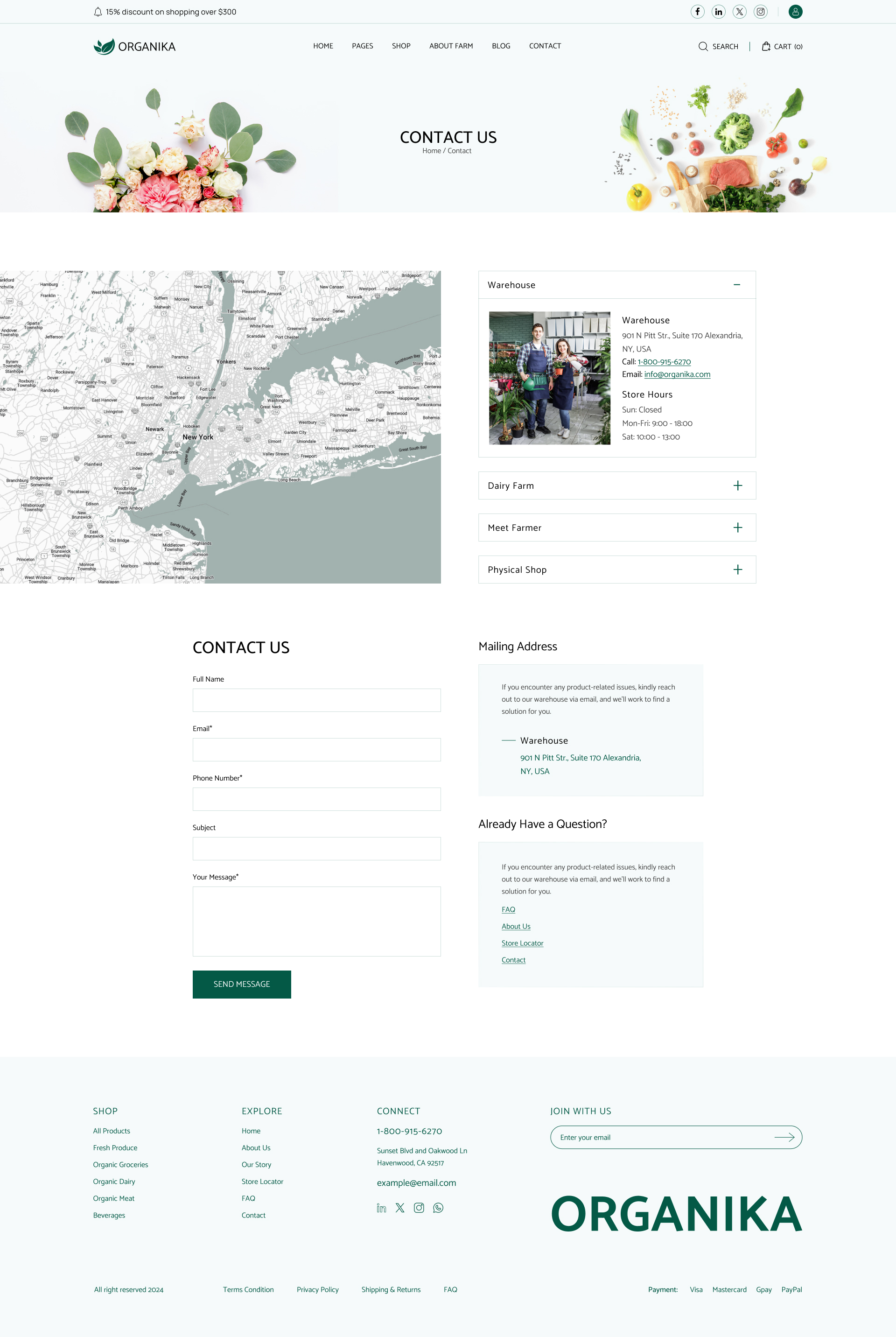
Task: Expand the Dairy Farm section
Action: tap(737, 486)
